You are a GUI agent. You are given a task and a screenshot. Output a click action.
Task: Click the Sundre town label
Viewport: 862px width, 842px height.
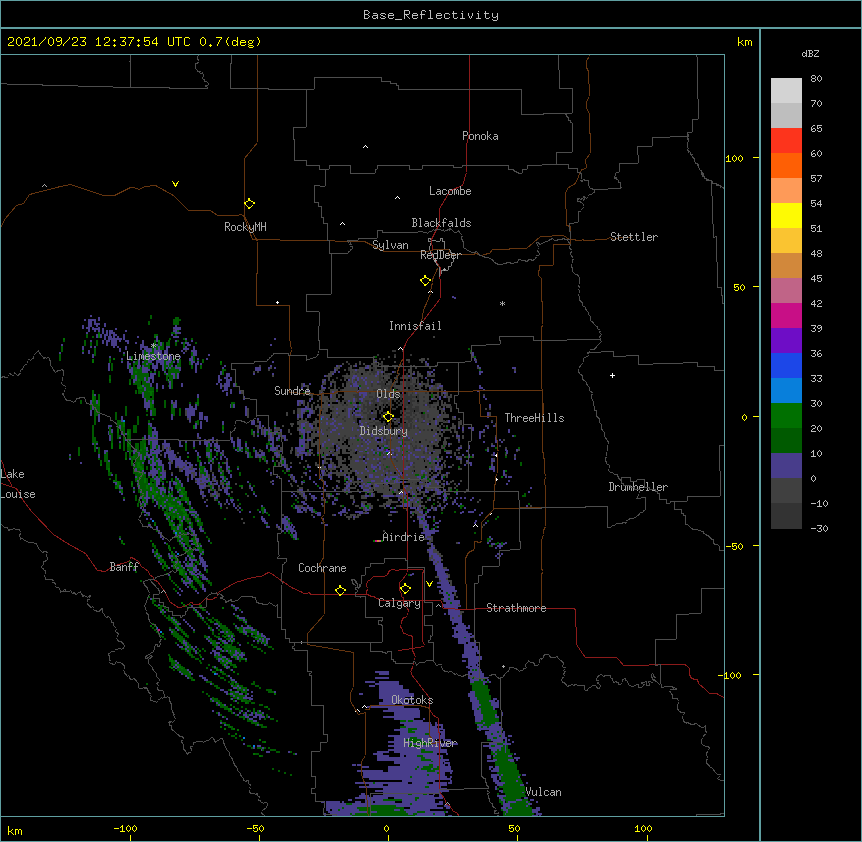(292, 391)
